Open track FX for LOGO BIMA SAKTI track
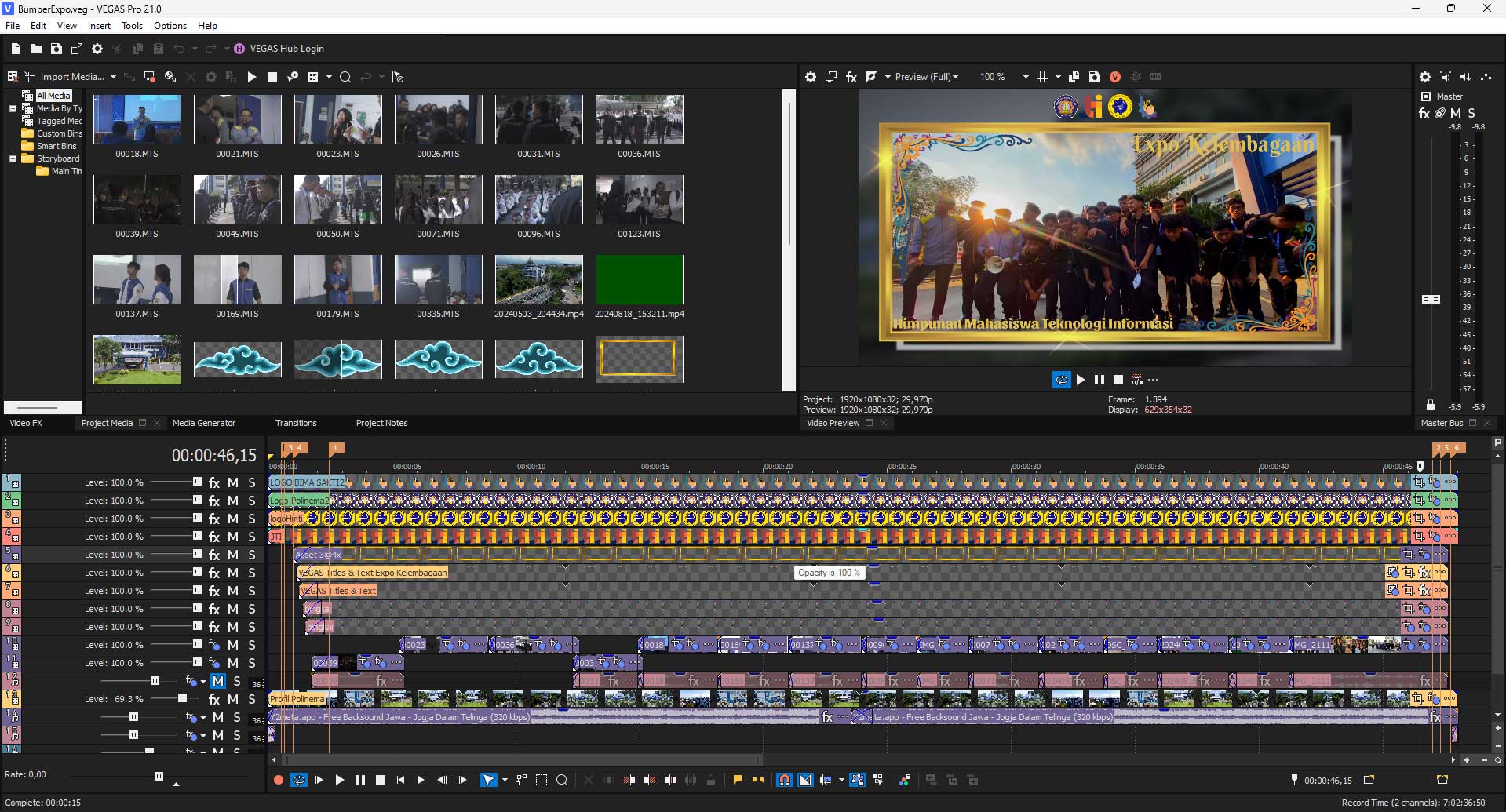This screenshot has height=812, width=1506. coord(213,482)
